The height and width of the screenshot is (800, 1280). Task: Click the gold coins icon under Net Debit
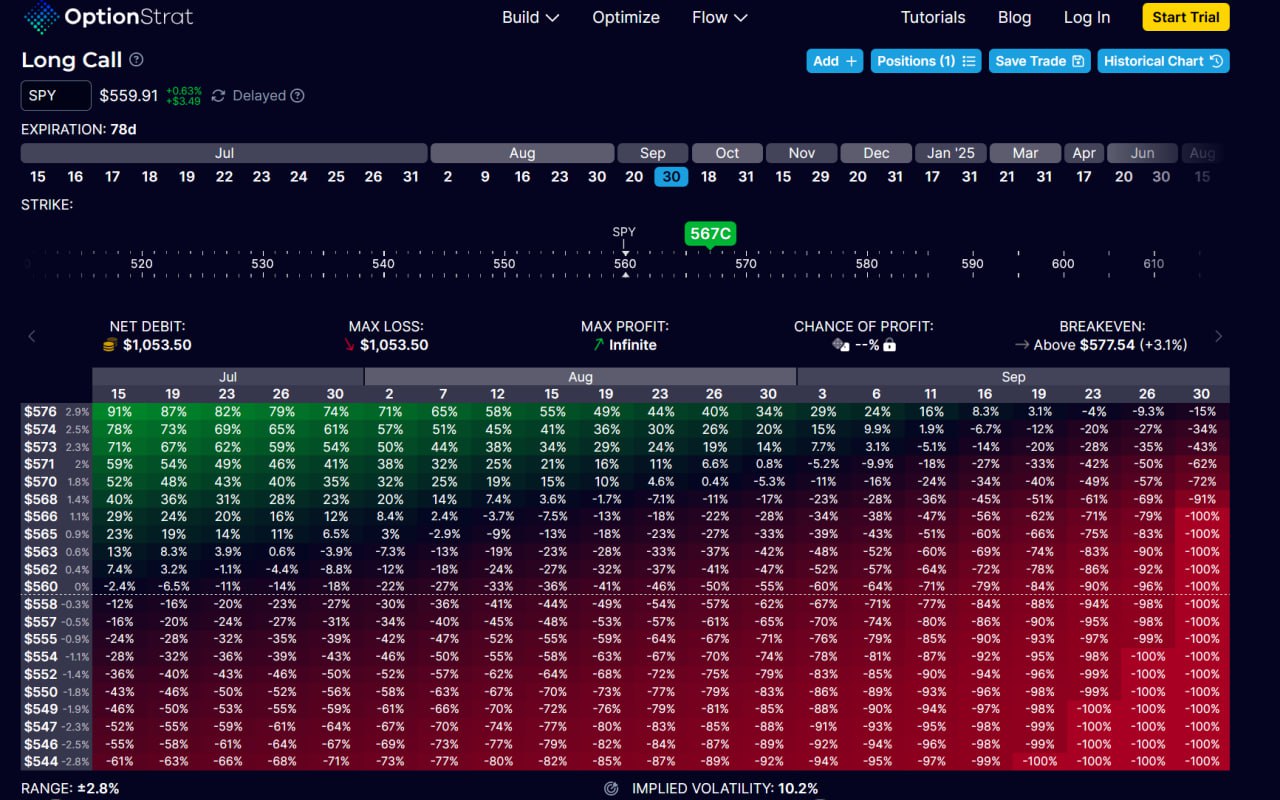click(110, 345)
